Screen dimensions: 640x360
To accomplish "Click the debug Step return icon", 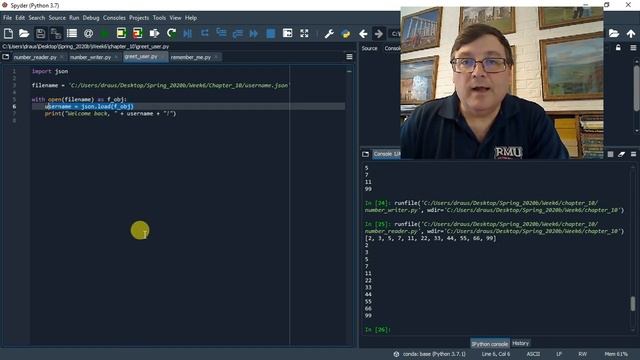I will [238, 33].
